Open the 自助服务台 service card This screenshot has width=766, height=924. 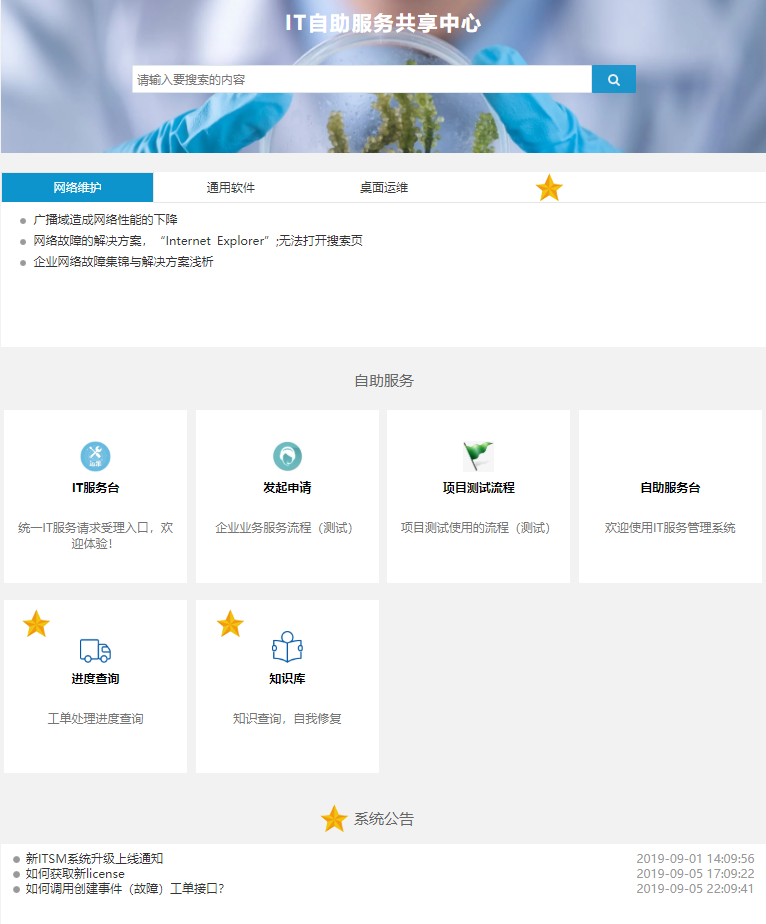point(670,497)
